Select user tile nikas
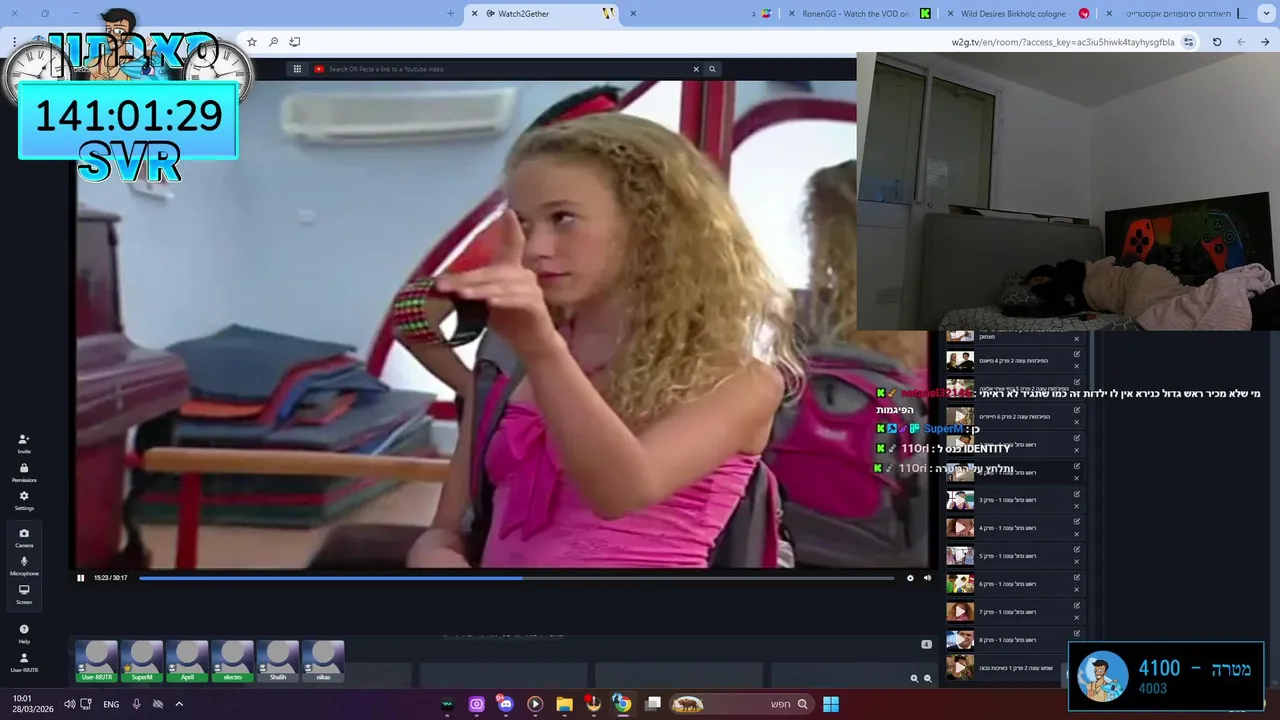The image size is (1280, 720). coord(323,662)
